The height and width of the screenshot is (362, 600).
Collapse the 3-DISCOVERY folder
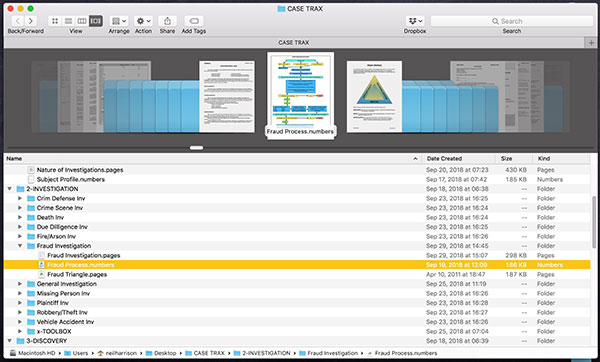coord(10,341)
